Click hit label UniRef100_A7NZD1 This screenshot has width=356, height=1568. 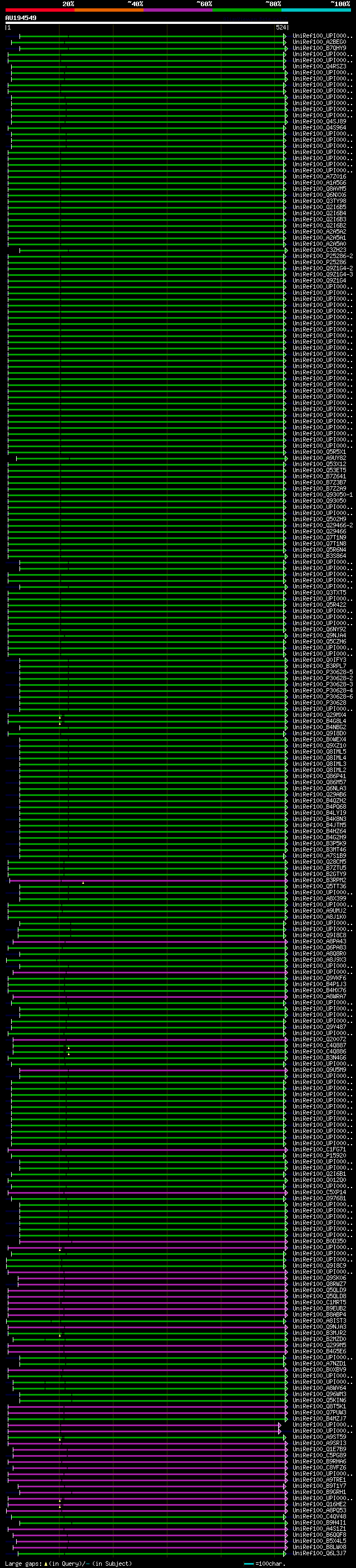click(319, 1364)
